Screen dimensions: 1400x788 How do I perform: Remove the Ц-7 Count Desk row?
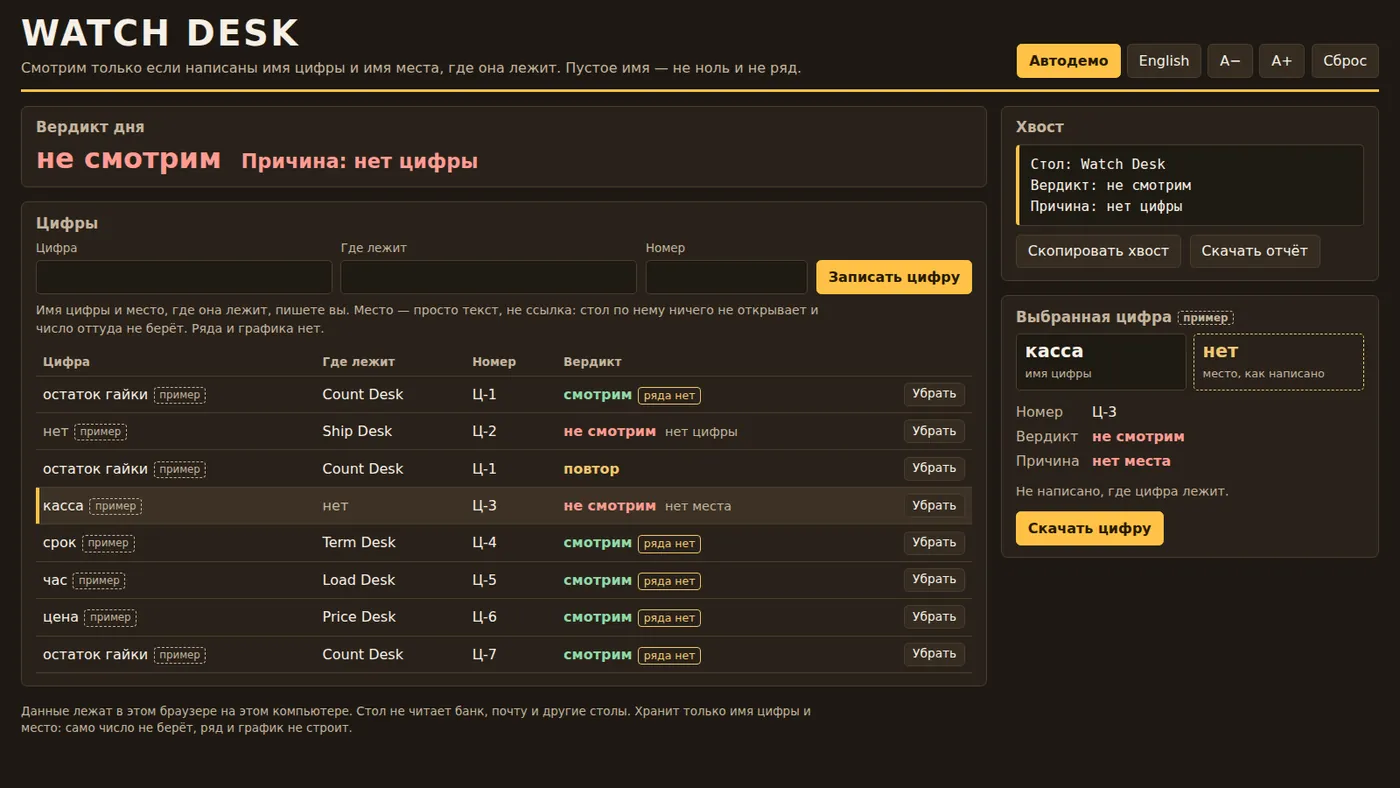coord(934,654)
